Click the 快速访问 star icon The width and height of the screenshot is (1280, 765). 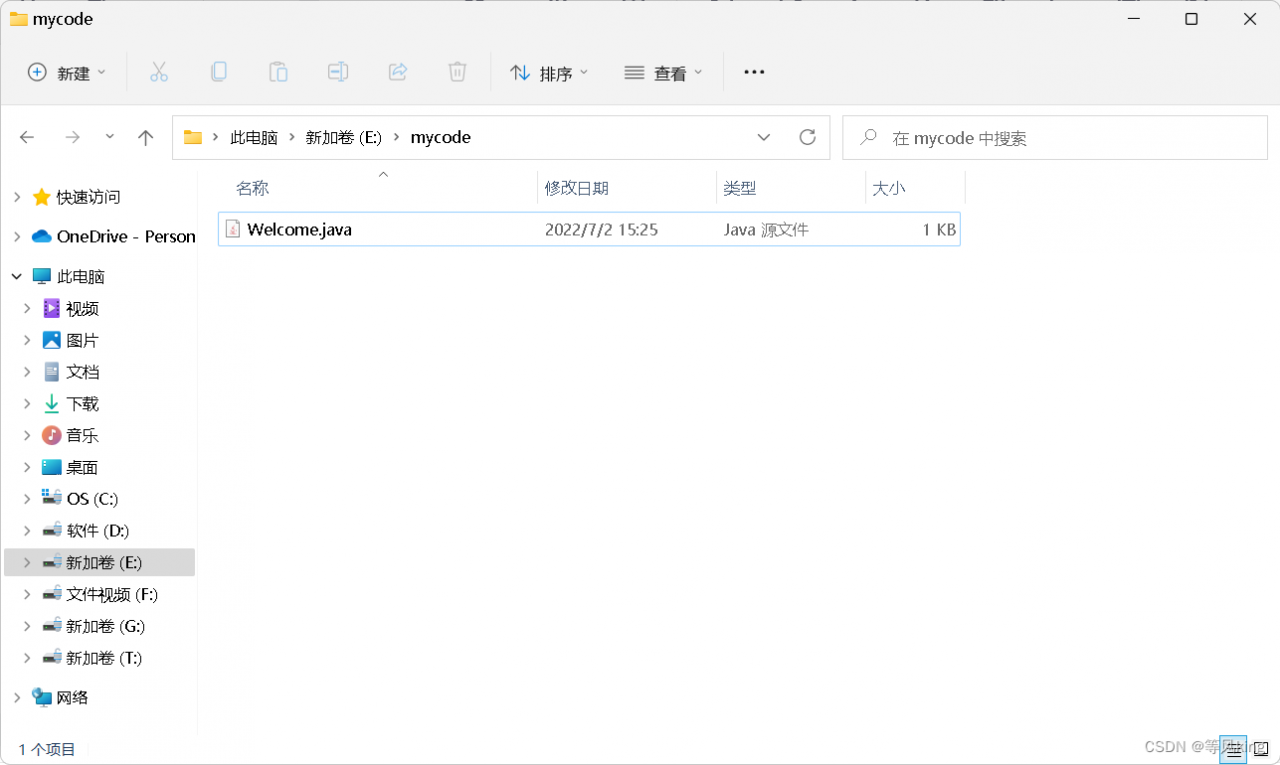click(x=42, y=197)
